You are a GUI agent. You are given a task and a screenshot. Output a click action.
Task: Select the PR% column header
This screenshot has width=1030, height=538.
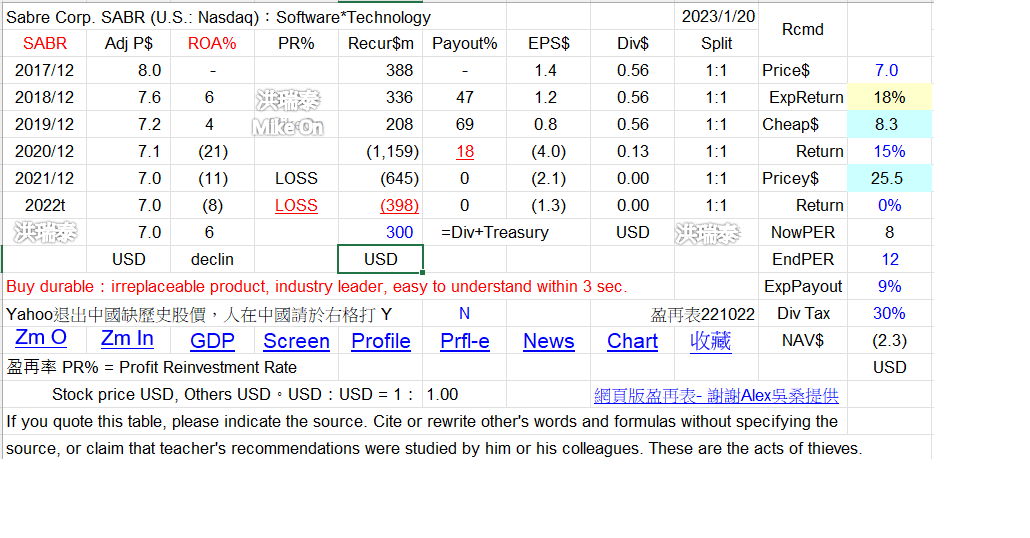click(296, 43)
